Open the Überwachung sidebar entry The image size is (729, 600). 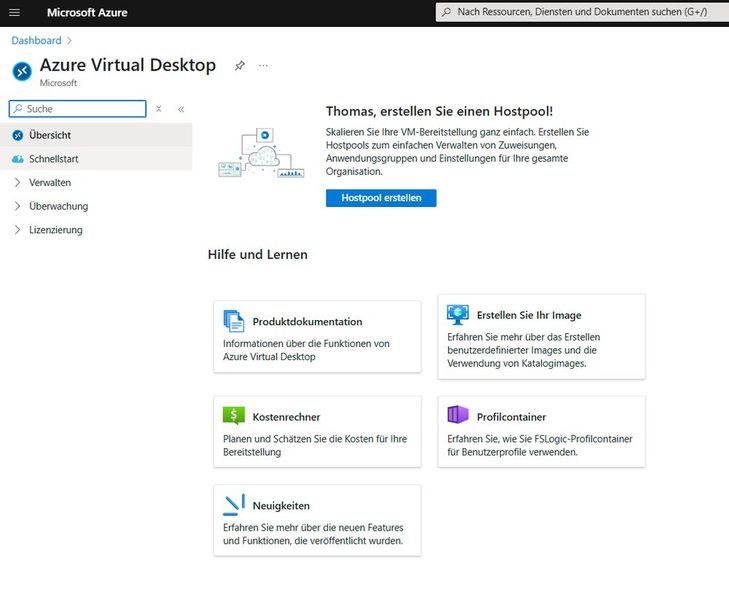[59, 206]
